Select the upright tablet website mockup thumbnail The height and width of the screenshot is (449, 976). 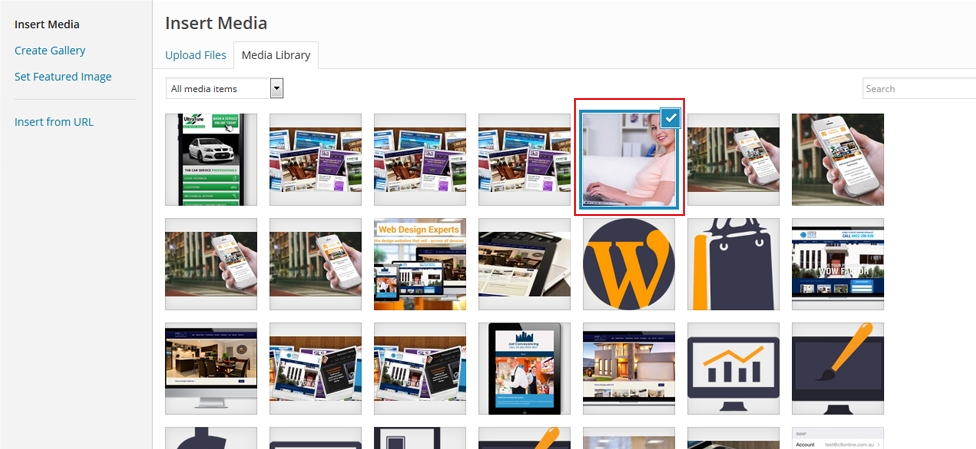pyautogui.click(x=524, y=368)
